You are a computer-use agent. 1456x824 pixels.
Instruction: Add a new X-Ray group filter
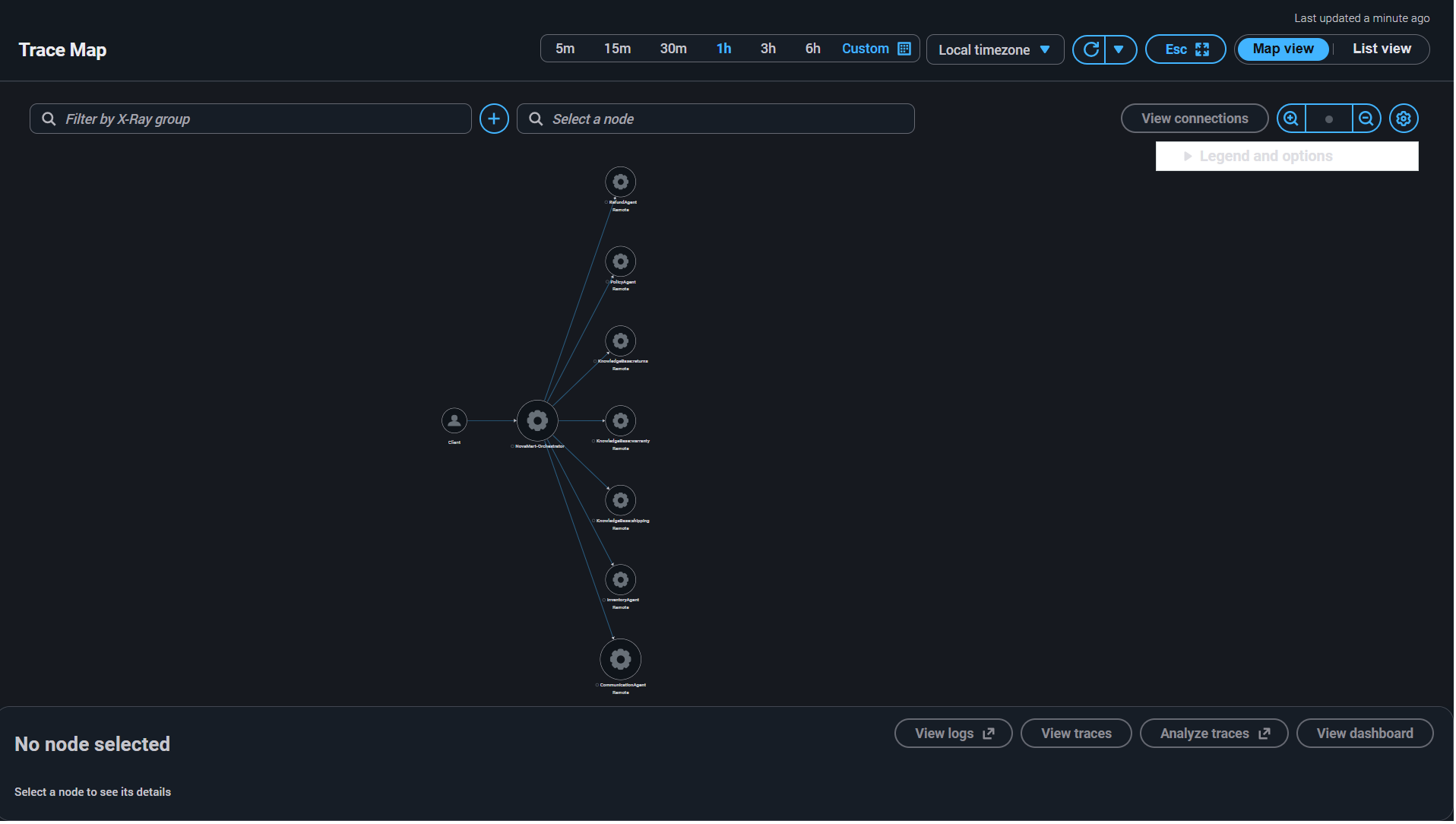(494, 119)
